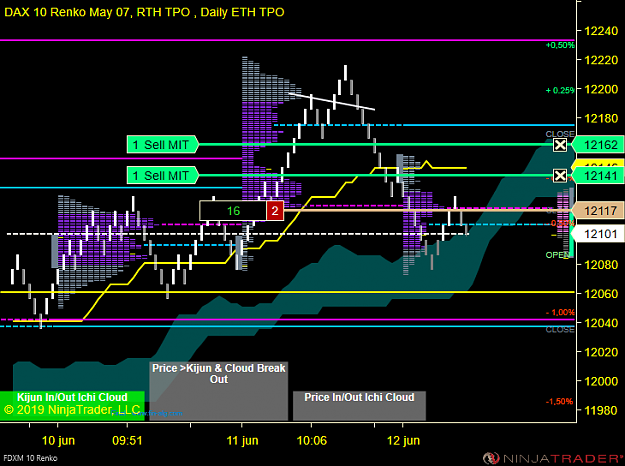Image resolution: width=625 pixels, height=466 pixels.
Task: Select the Sell MIT order flag at 12162
Action: (x=163, y=145)
